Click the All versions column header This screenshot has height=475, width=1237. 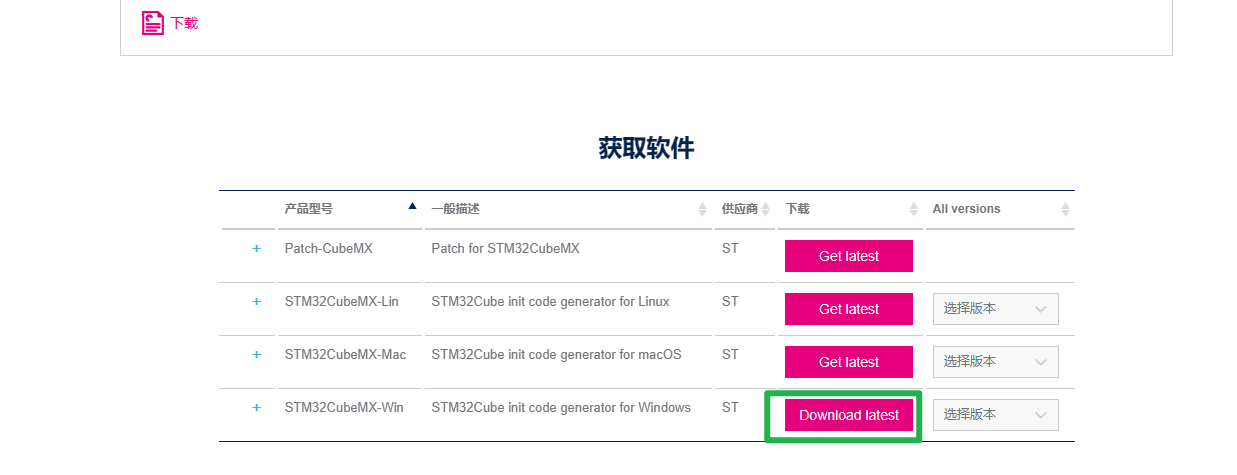966,209
